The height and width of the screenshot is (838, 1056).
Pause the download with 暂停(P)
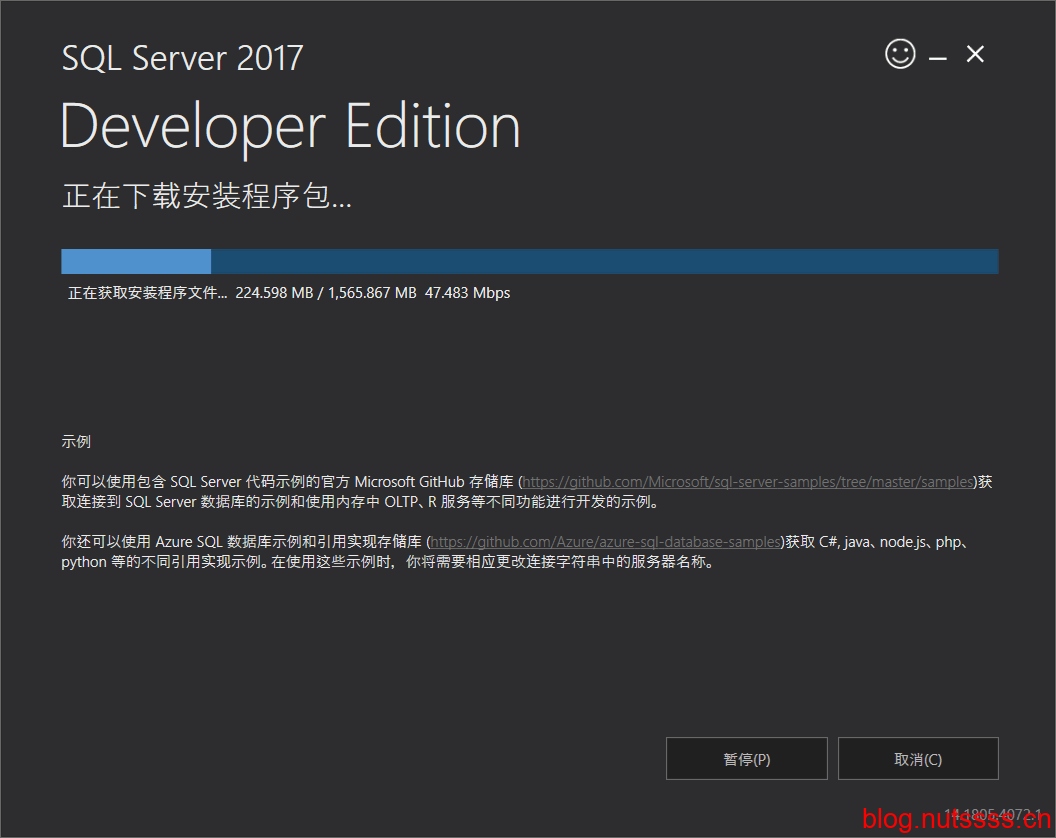(x=746, y=759)
